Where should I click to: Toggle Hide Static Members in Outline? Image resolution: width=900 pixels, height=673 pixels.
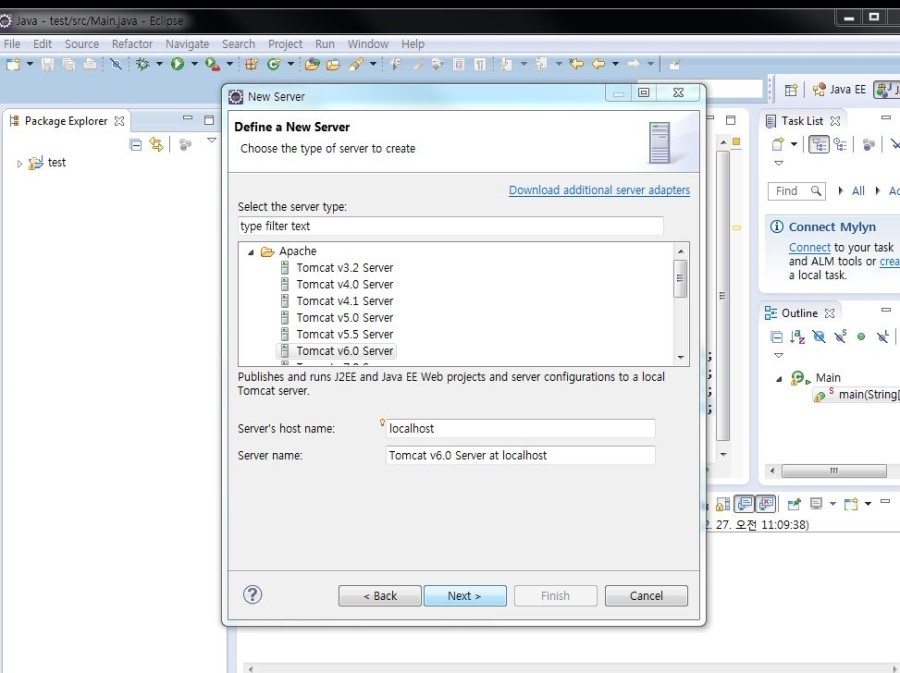coord(840,337)
